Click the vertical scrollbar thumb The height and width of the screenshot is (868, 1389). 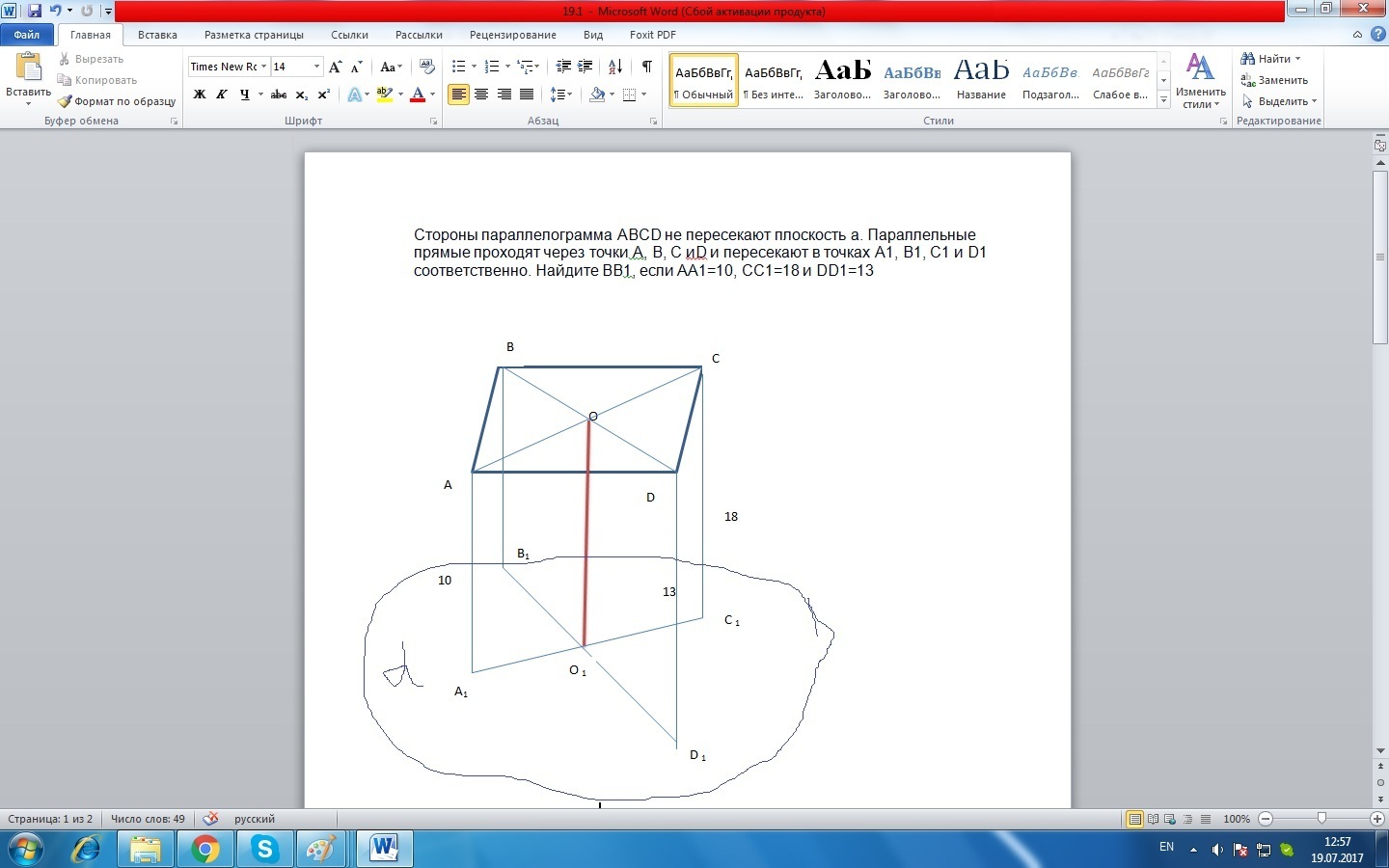[1380, 258]
